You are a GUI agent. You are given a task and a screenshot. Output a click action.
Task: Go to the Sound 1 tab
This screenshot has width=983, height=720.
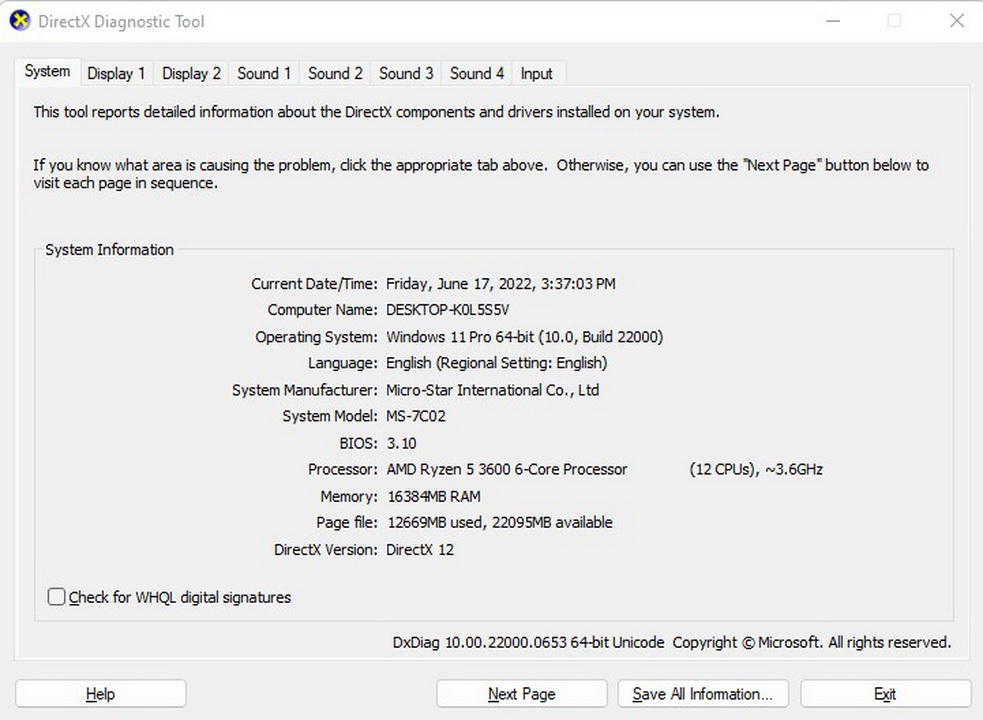tap(264, 73)
